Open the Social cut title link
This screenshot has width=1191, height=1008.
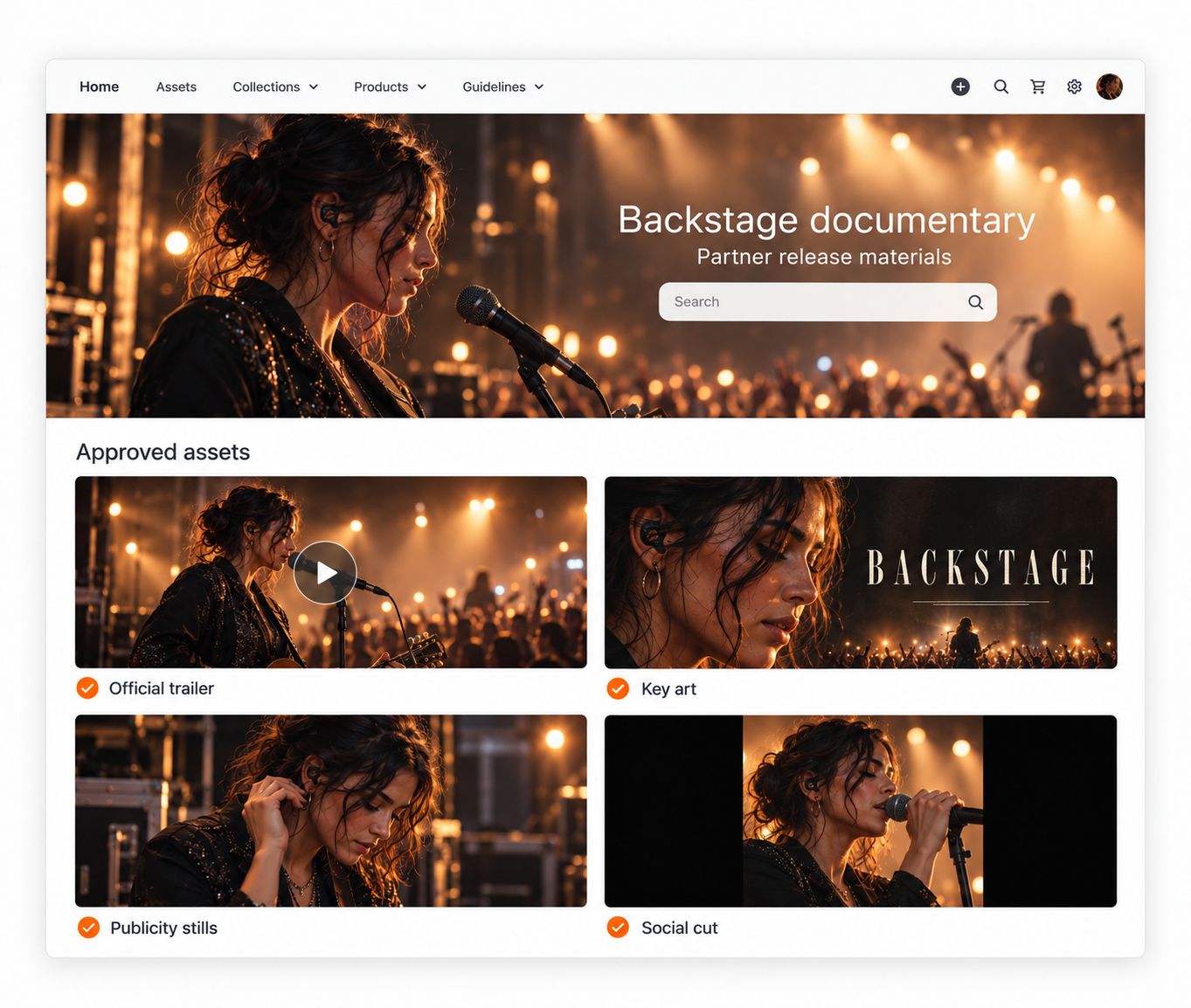tap(679, 928)
